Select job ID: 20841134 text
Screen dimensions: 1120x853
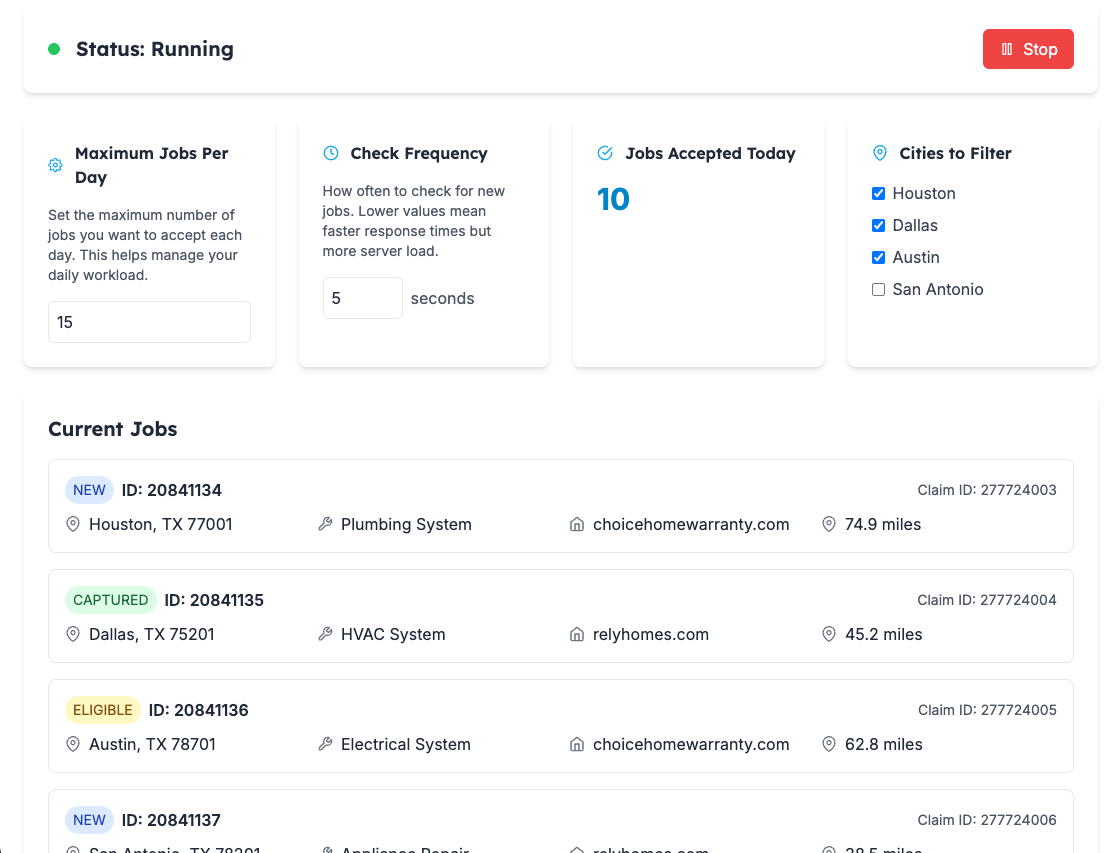pos(171,490)
